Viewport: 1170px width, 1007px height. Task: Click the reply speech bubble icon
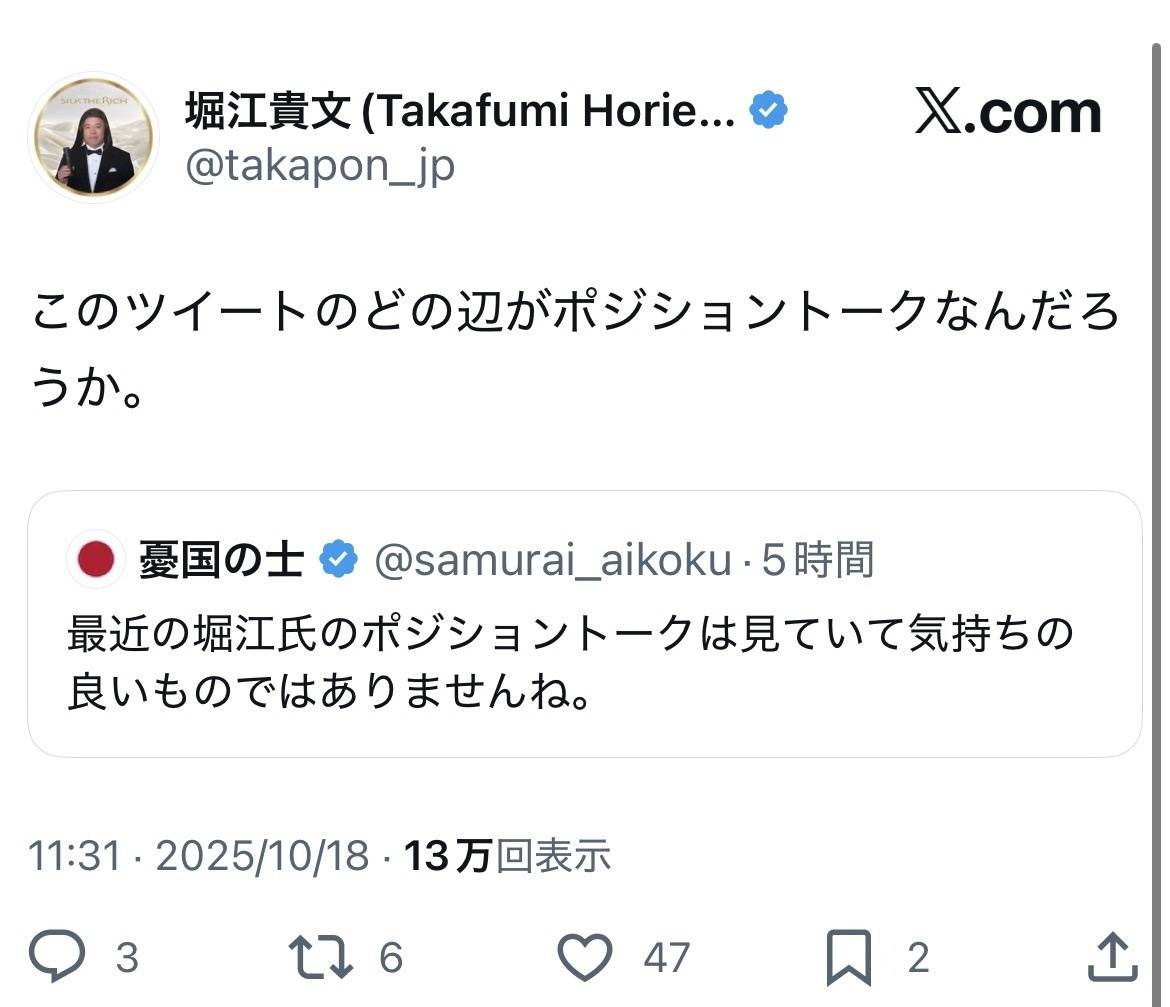[56, 957]
